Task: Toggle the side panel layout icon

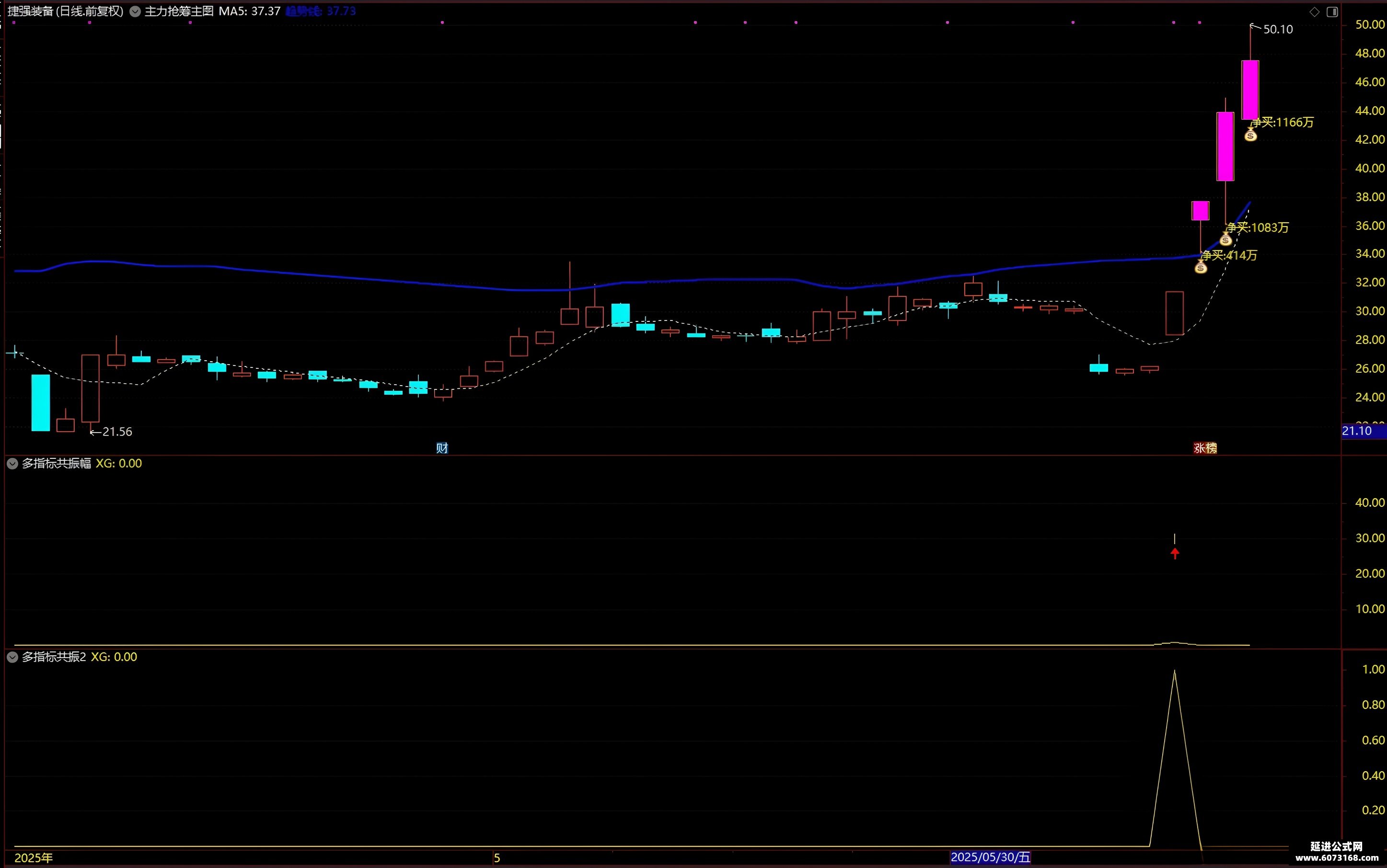Action: pos(1332,11)
